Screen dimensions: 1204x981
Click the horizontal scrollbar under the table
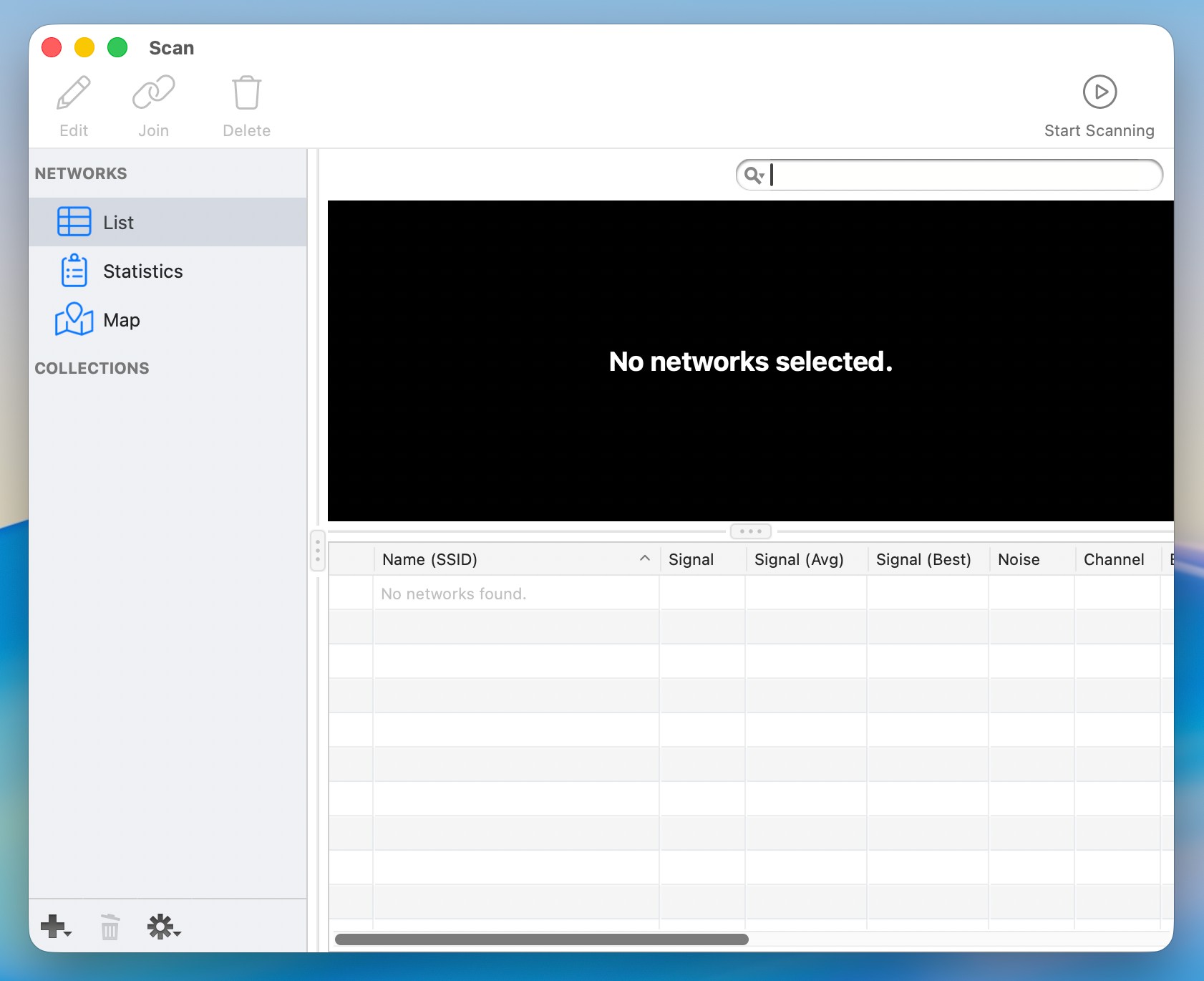541,939
